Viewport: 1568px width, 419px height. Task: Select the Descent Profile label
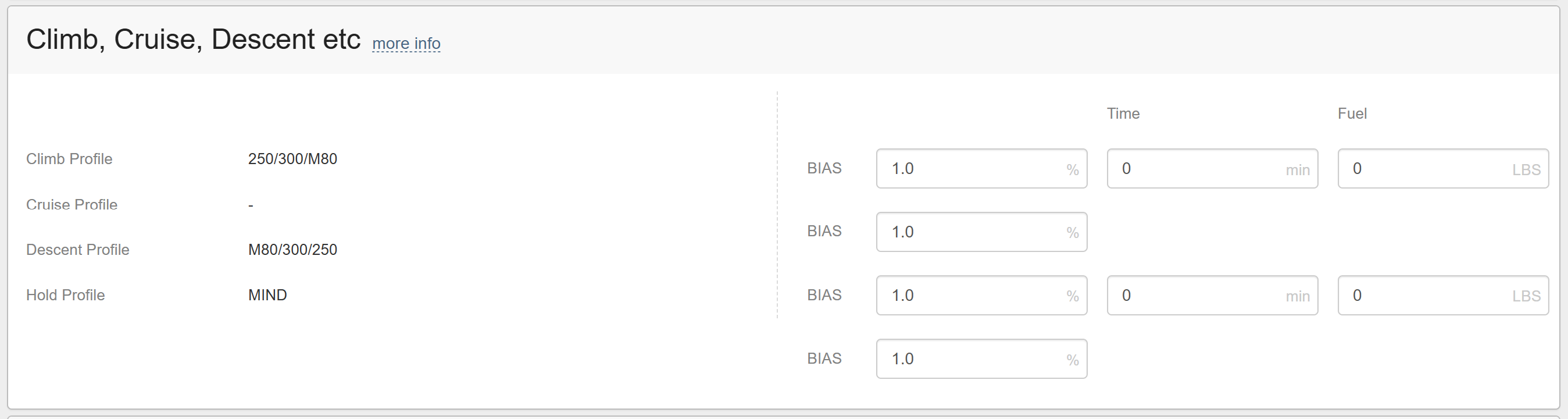click(x=78, y=250)
